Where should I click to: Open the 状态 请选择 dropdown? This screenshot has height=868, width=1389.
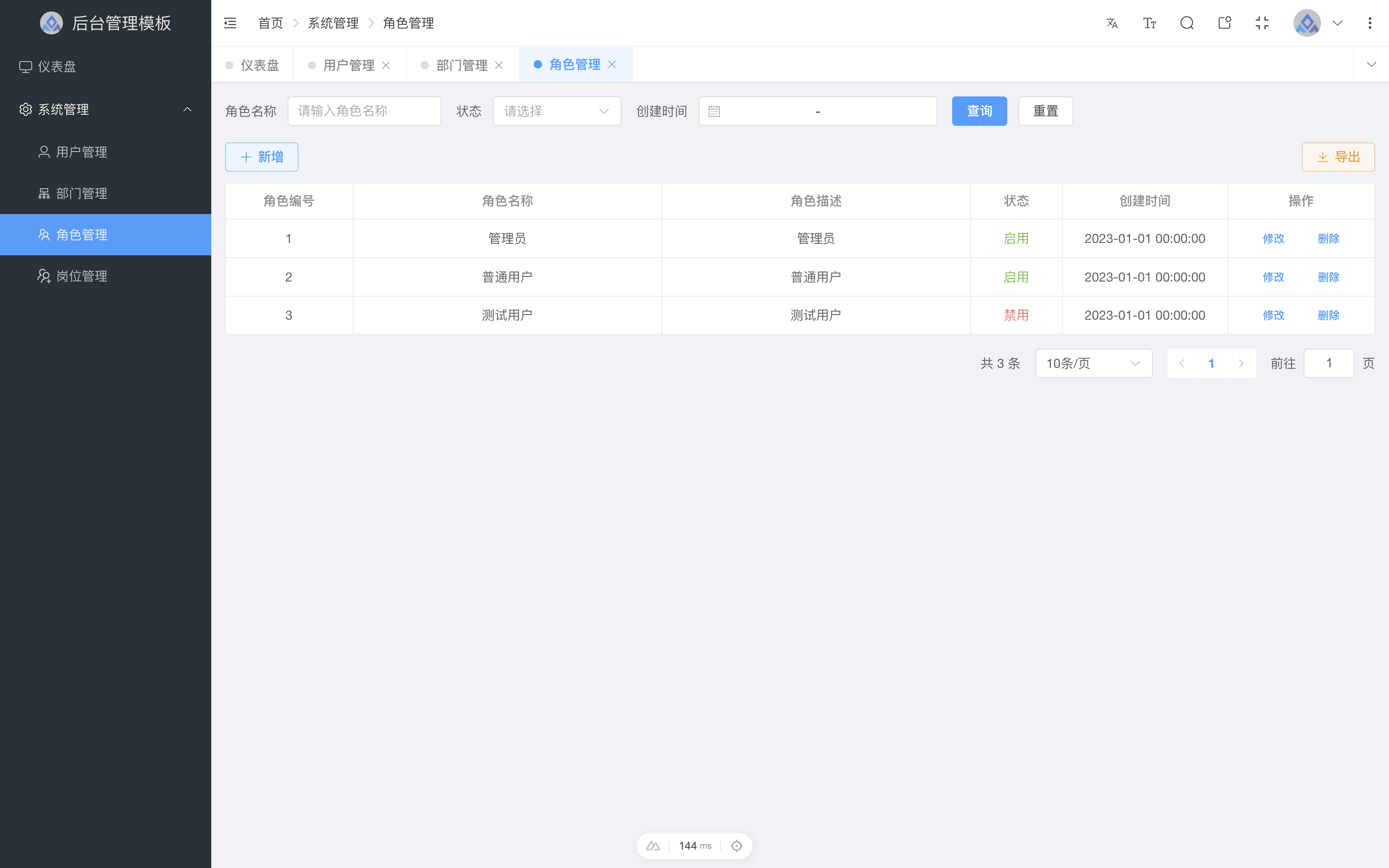coord(556,111)
